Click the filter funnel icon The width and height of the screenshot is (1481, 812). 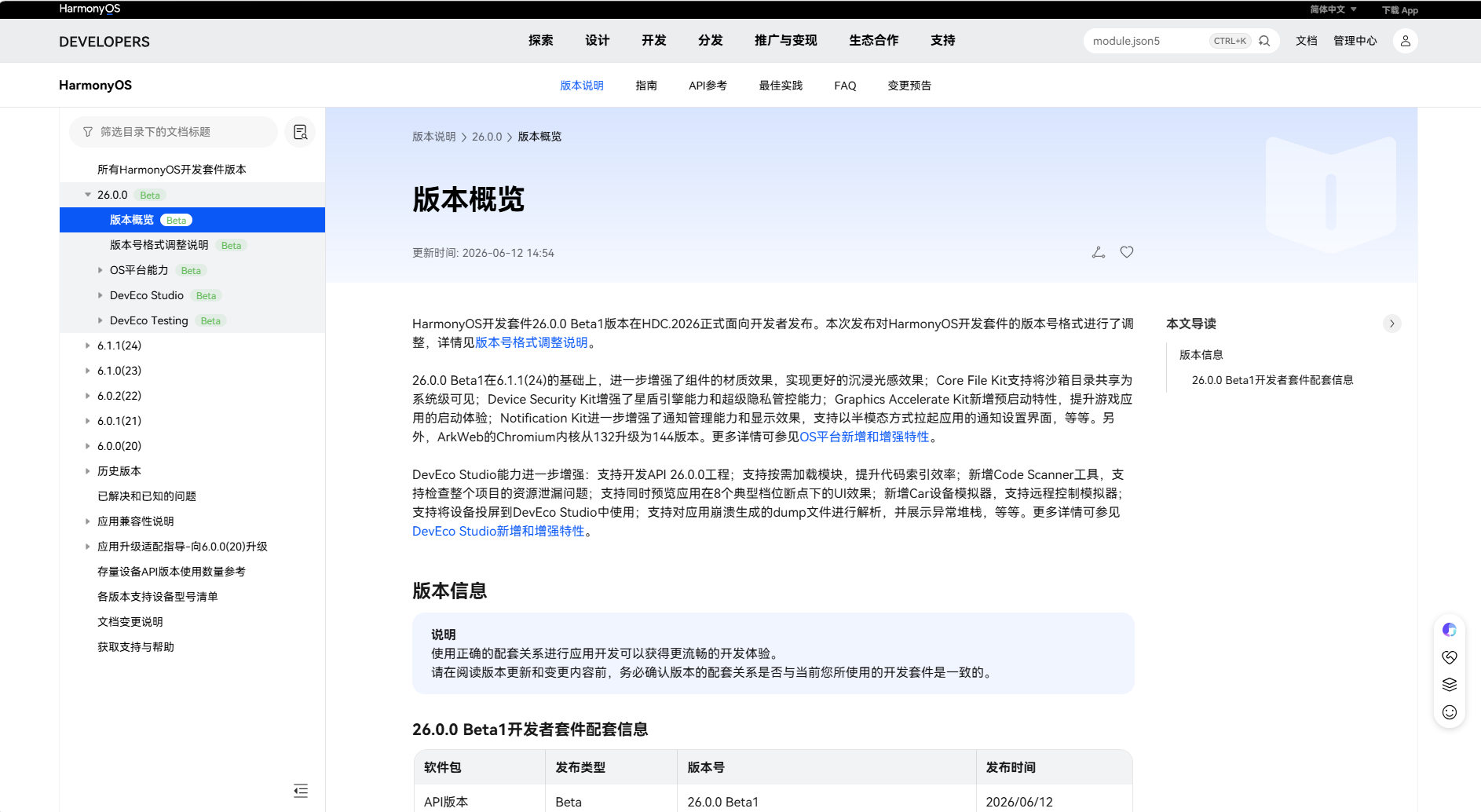pyautogui.click(x=88, y=132)
